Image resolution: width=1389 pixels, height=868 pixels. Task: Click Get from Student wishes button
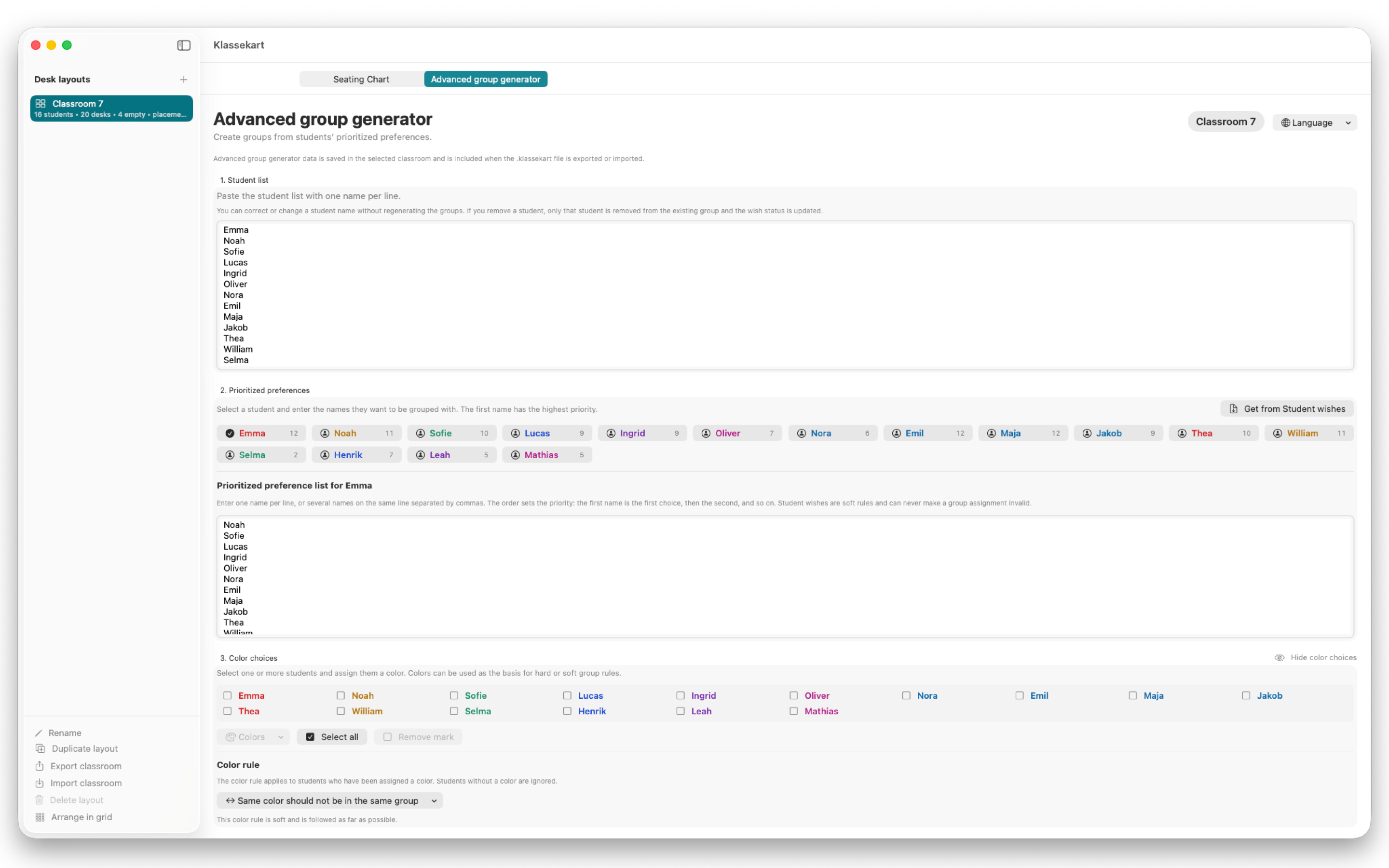(1287, 409)
